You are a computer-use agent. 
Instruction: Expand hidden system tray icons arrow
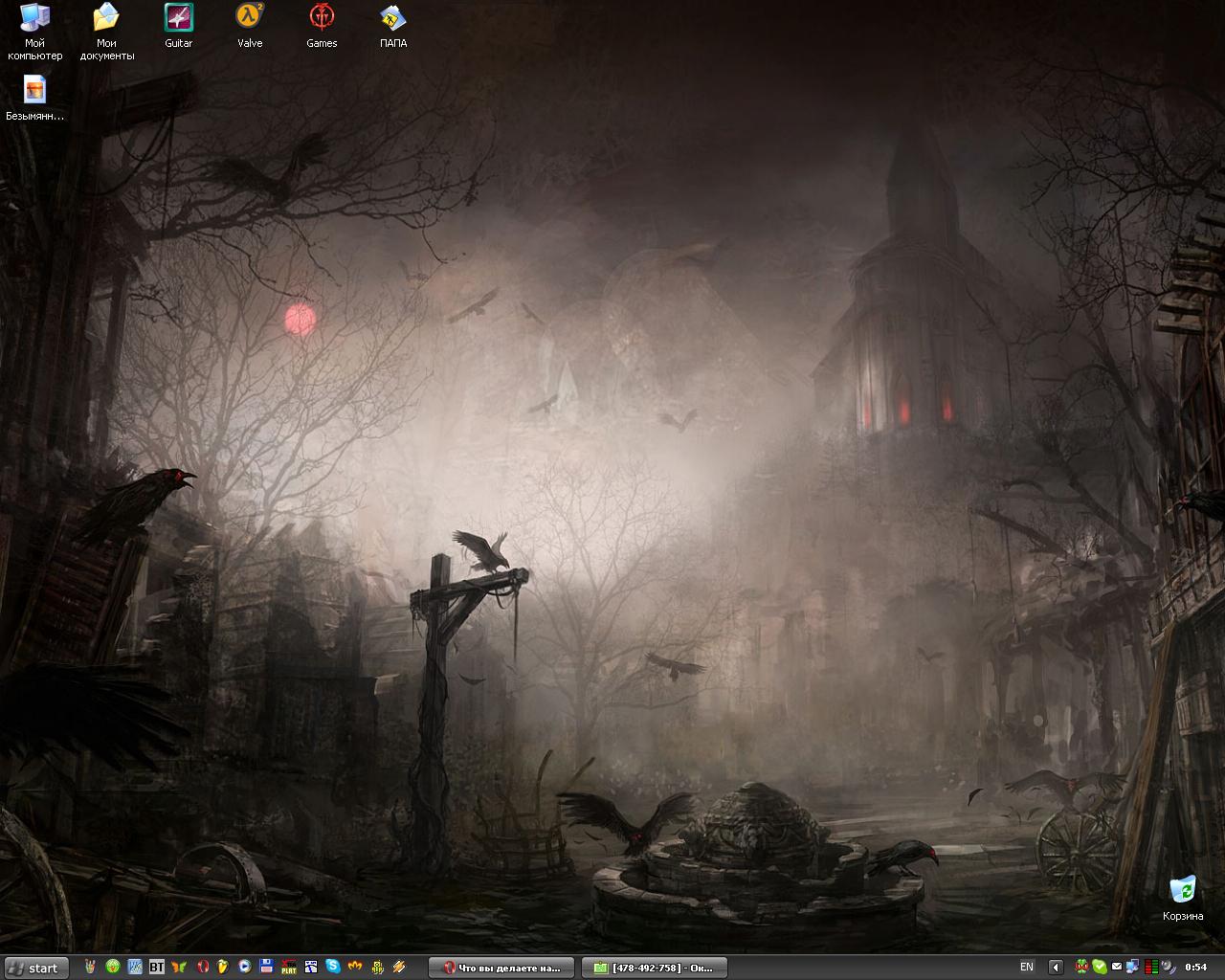coord(1056,967)
